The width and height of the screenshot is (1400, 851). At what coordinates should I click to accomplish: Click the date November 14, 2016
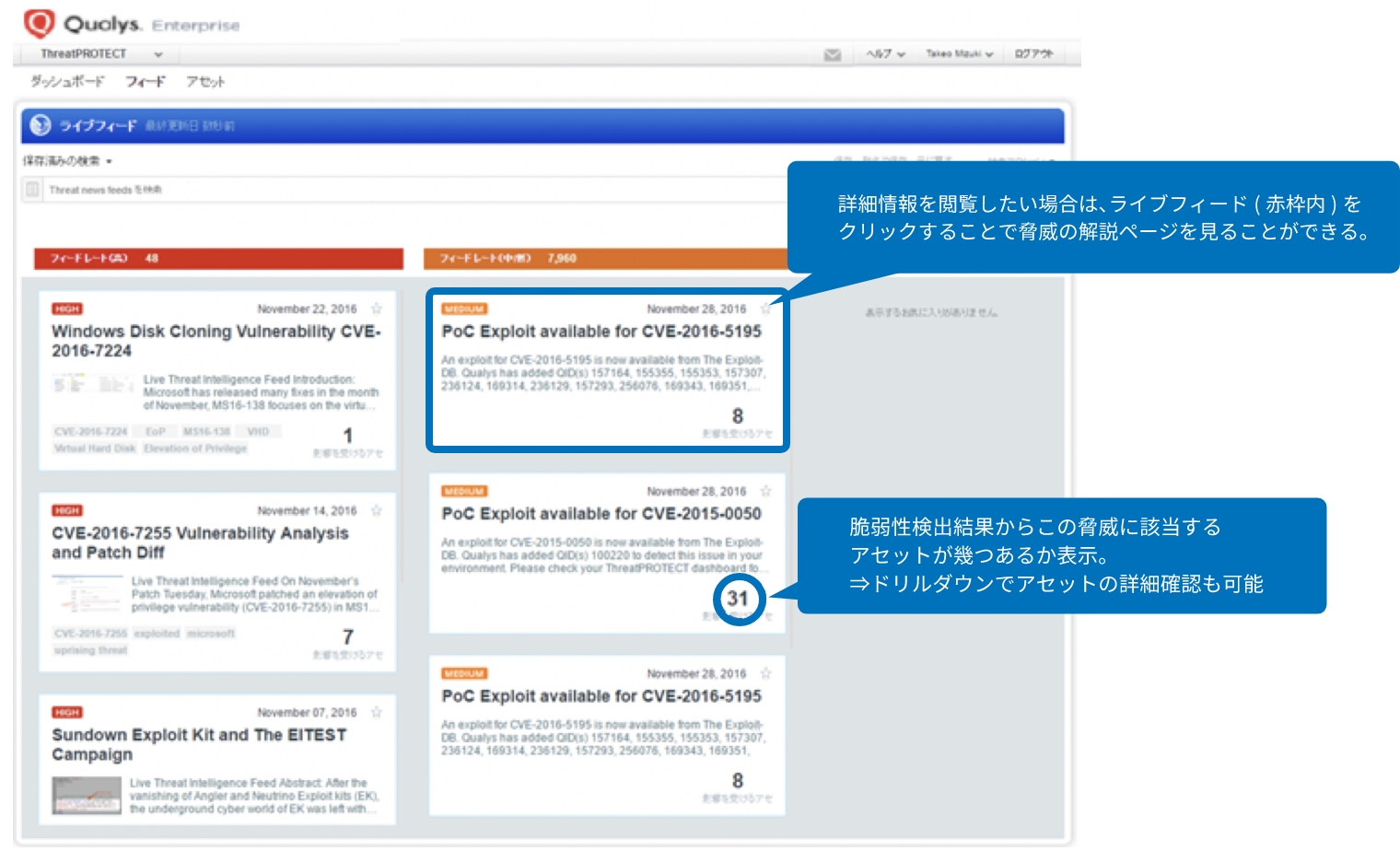click(x=307, y=511)
